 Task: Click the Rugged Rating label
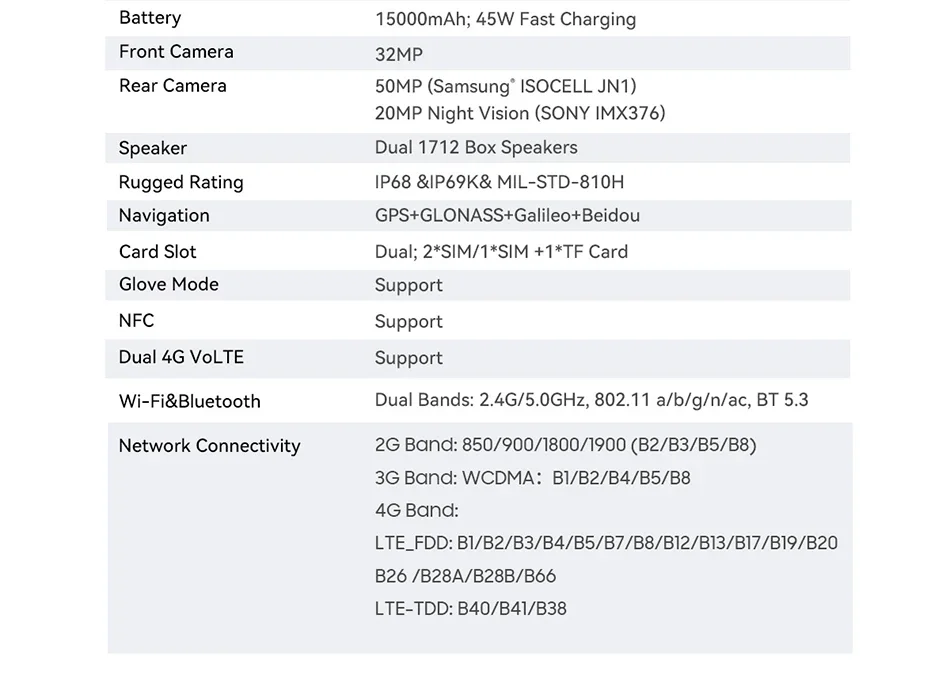point(181,182)
